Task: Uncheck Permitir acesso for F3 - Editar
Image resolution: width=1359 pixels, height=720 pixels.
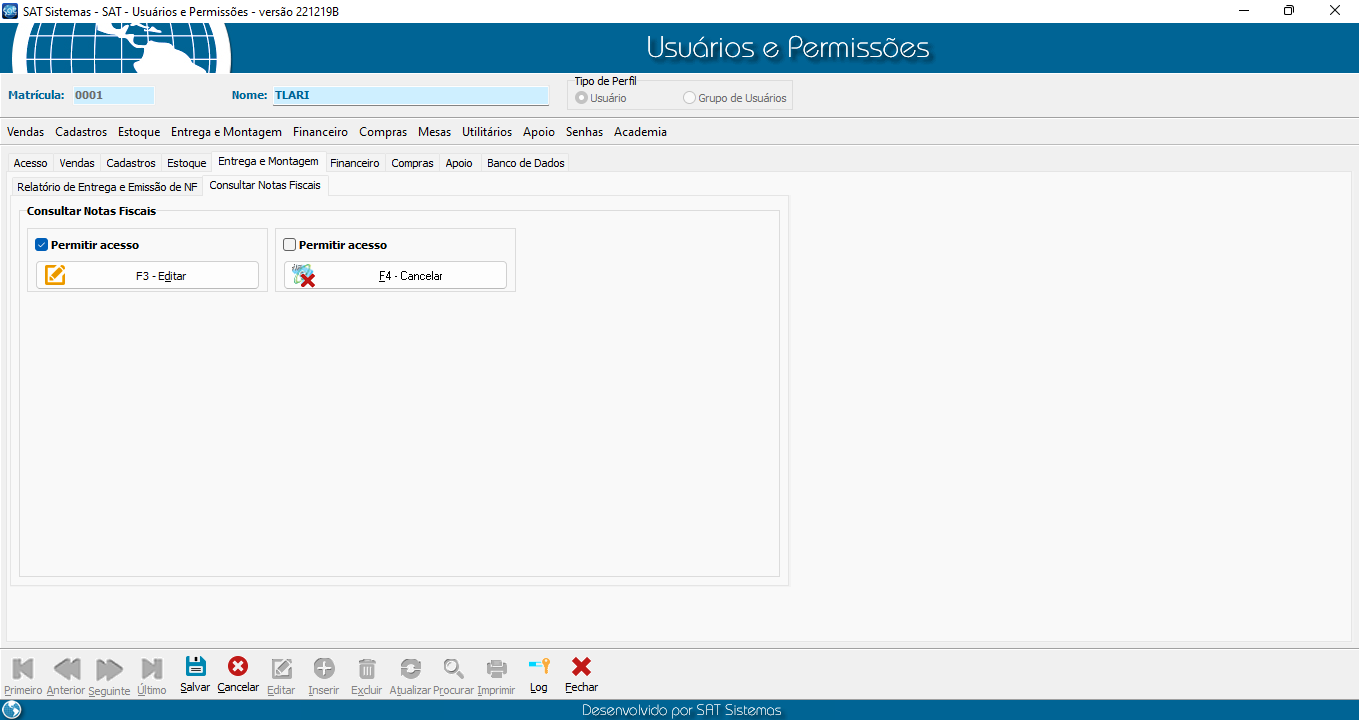Action: [42, 245]
